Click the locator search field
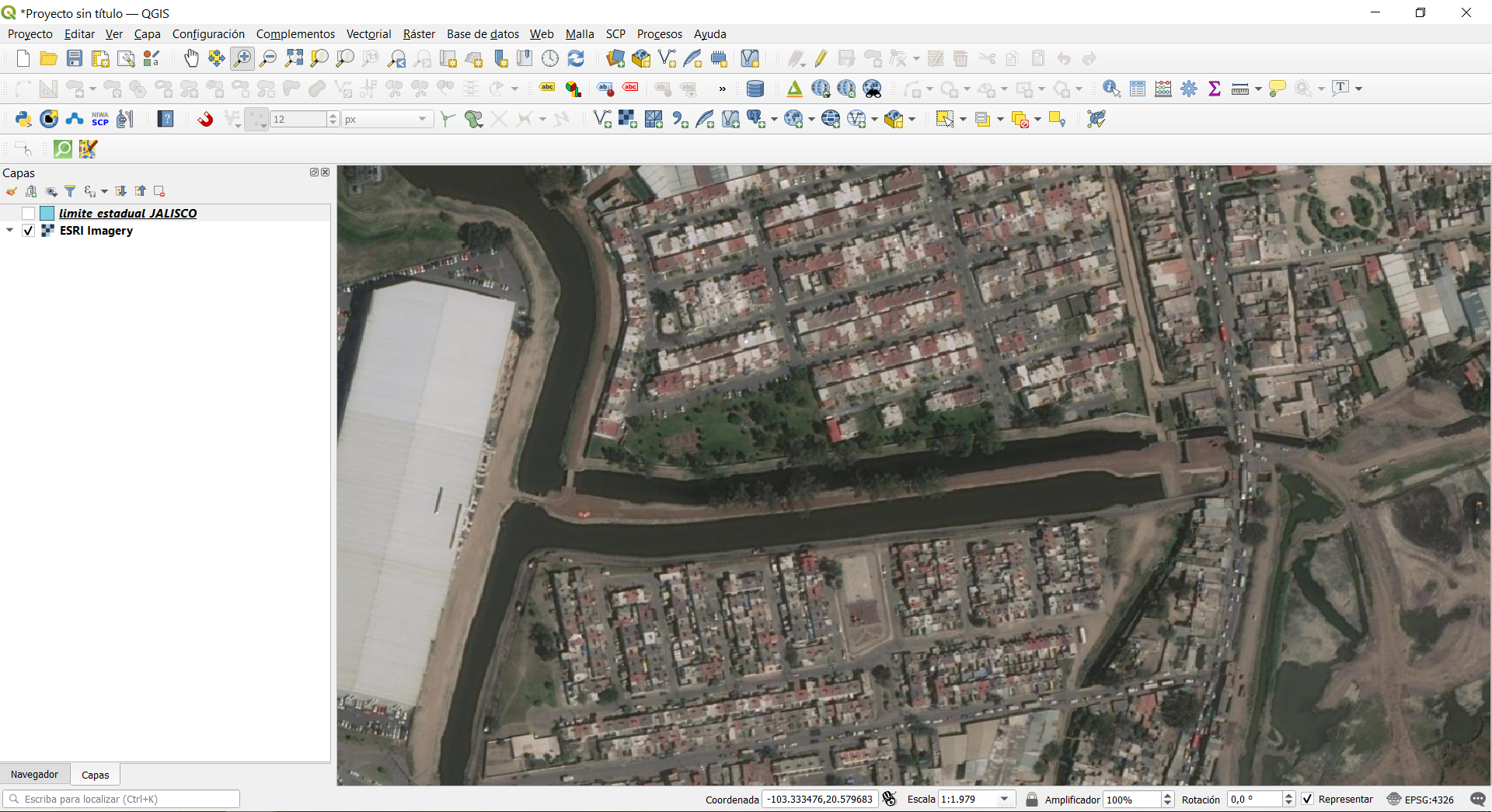 [121, 799]
